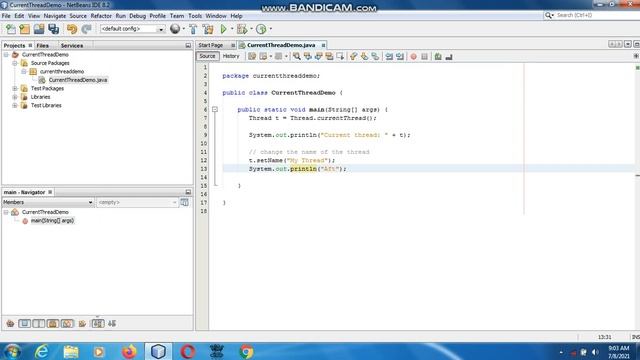Toggle Sort by Name in Navigator
640x360 pixels.
[x=98, y=324]
